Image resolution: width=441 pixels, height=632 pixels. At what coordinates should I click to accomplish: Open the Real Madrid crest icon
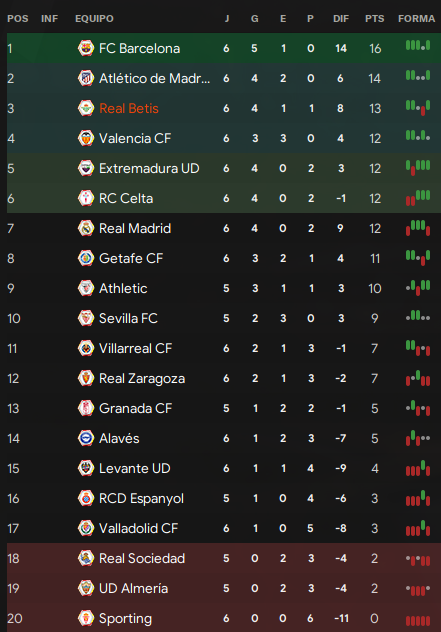[x=86, y=229]
